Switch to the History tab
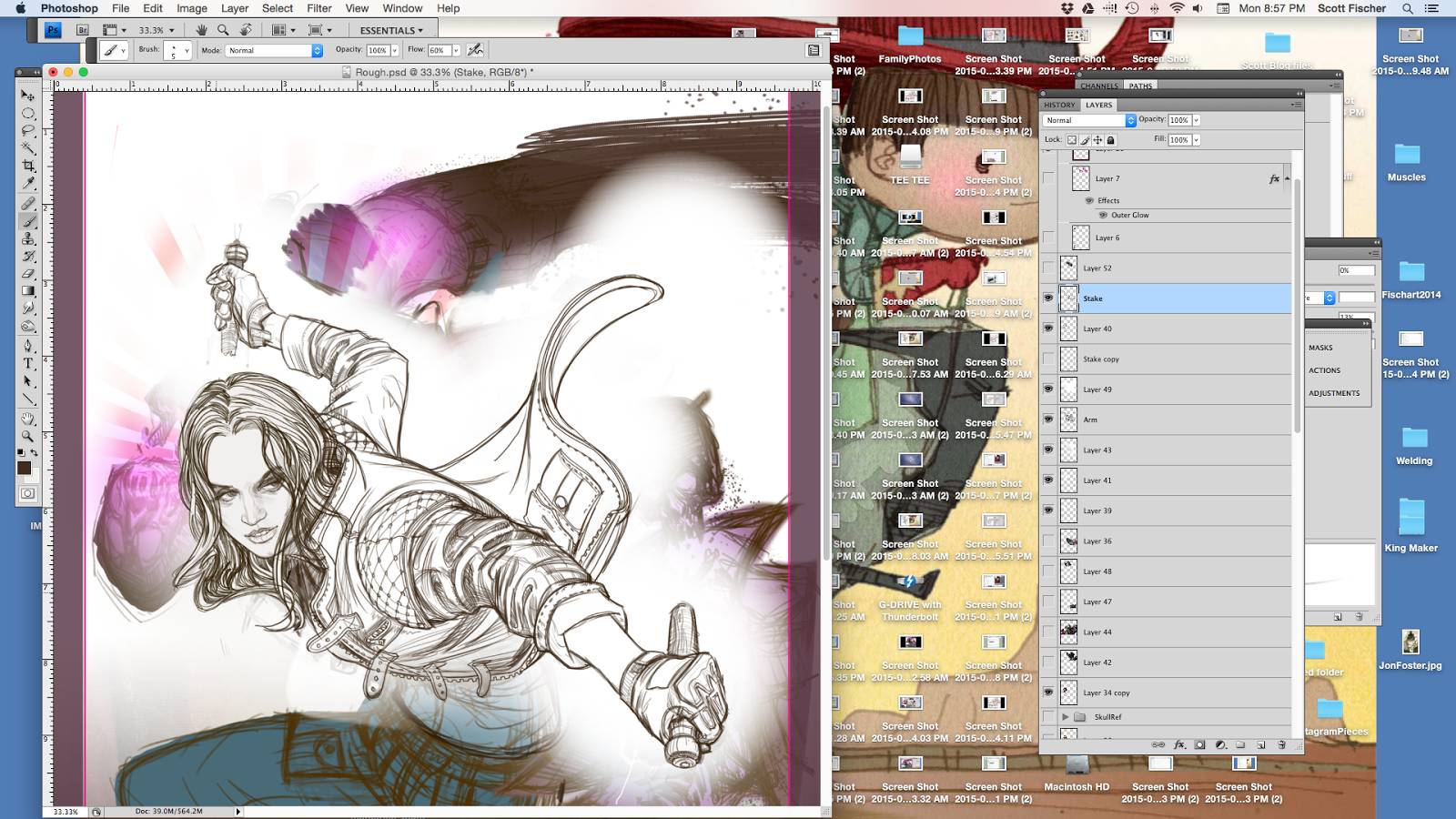The width and height of the screenshot is (1456, 819). click(x=1059, y=105)
